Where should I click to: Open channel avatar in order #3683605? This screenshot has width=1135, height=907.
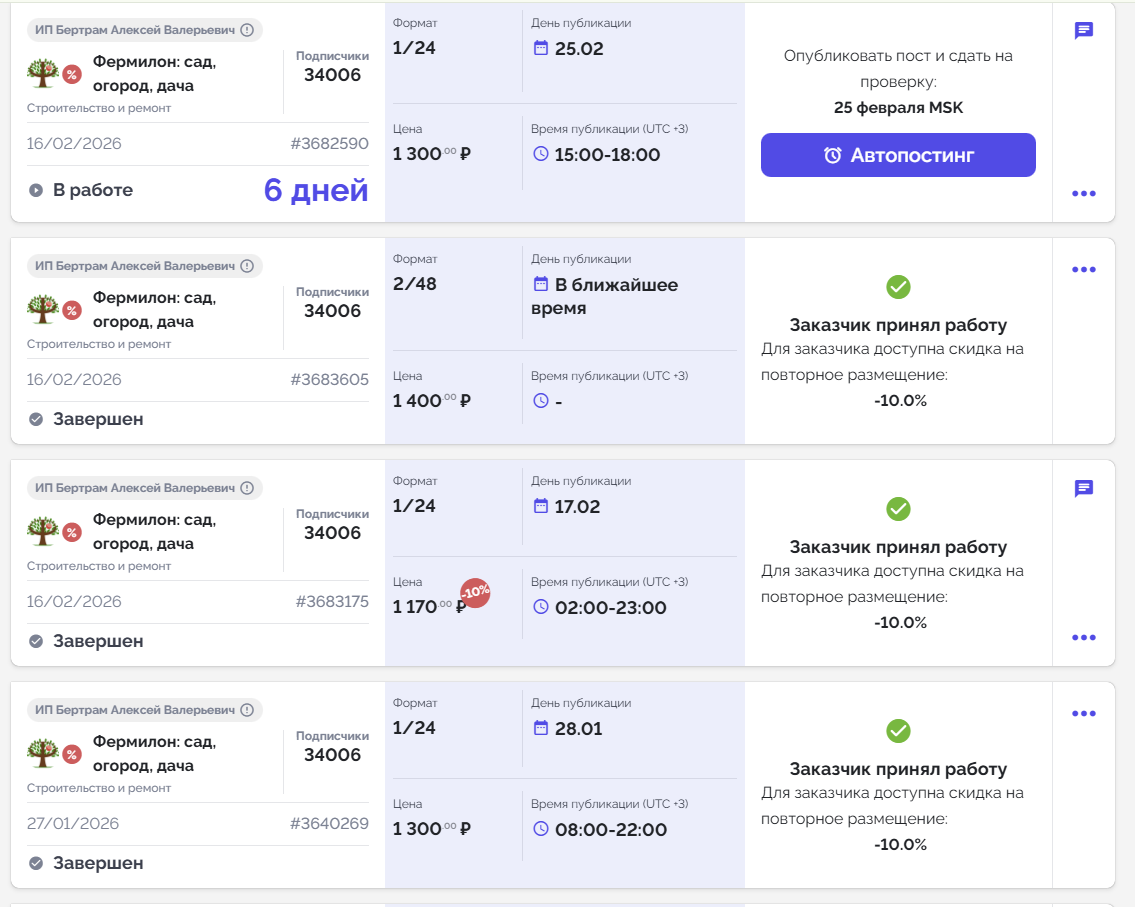pos(43,310)
